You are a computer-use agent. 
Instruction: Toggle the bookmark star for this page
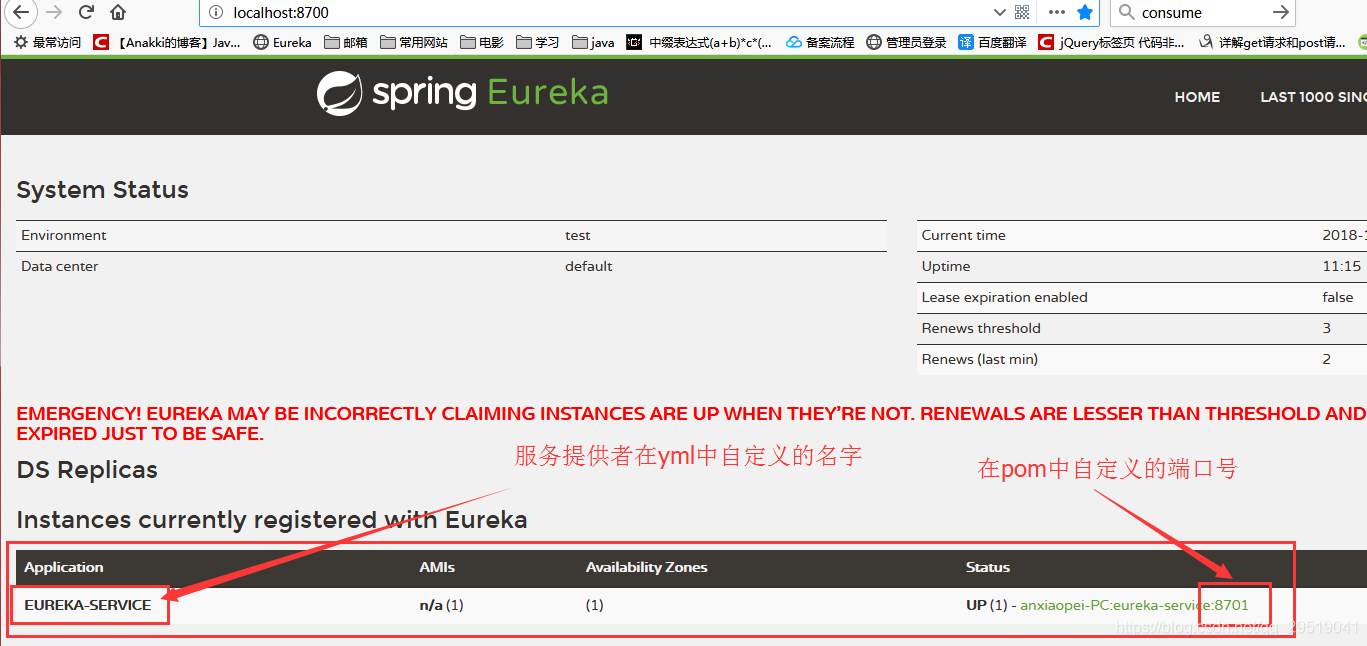[1085, 13]
